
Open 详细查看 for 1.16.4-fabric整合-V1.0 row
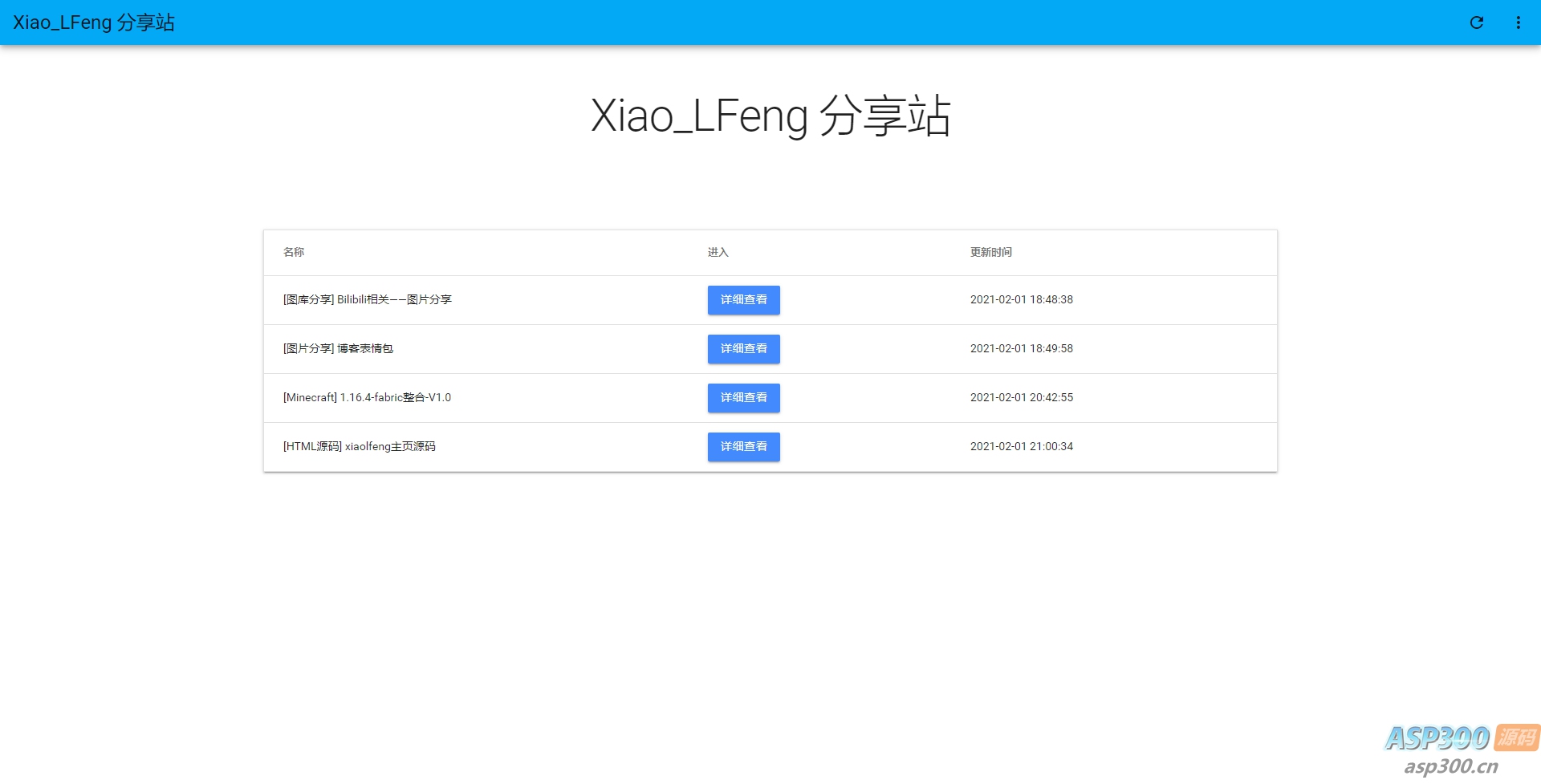(x=743, y=398)
